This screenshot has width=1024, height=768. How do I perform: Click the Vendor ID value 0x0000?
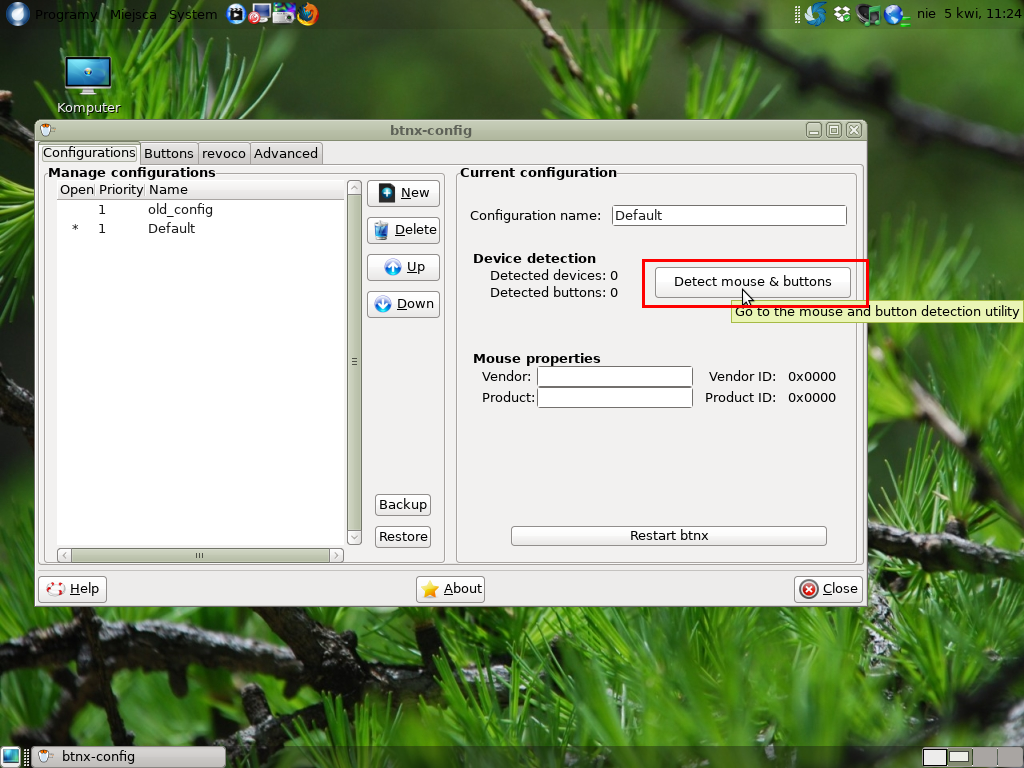812,377
